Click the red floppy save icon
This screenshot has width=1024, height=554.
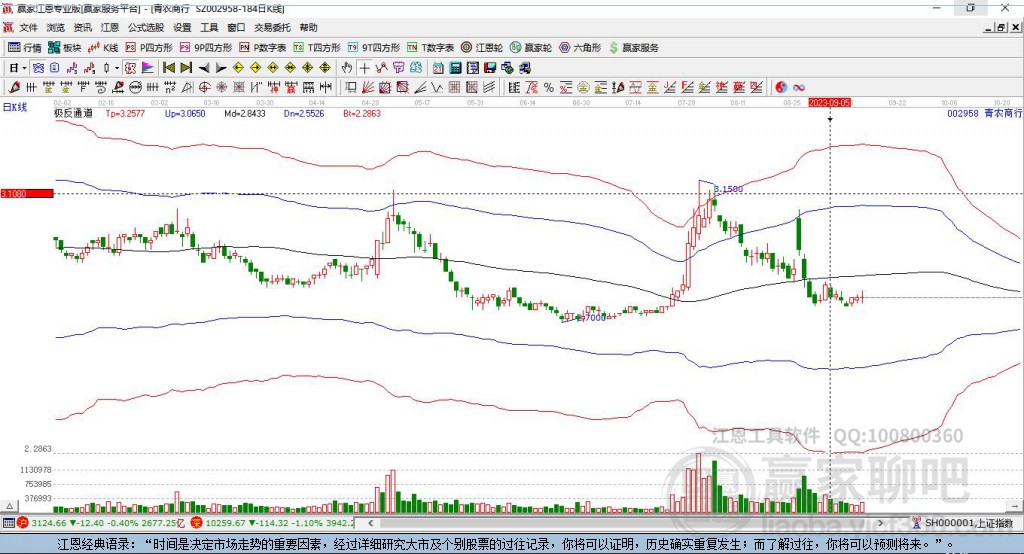click(490, 68)
